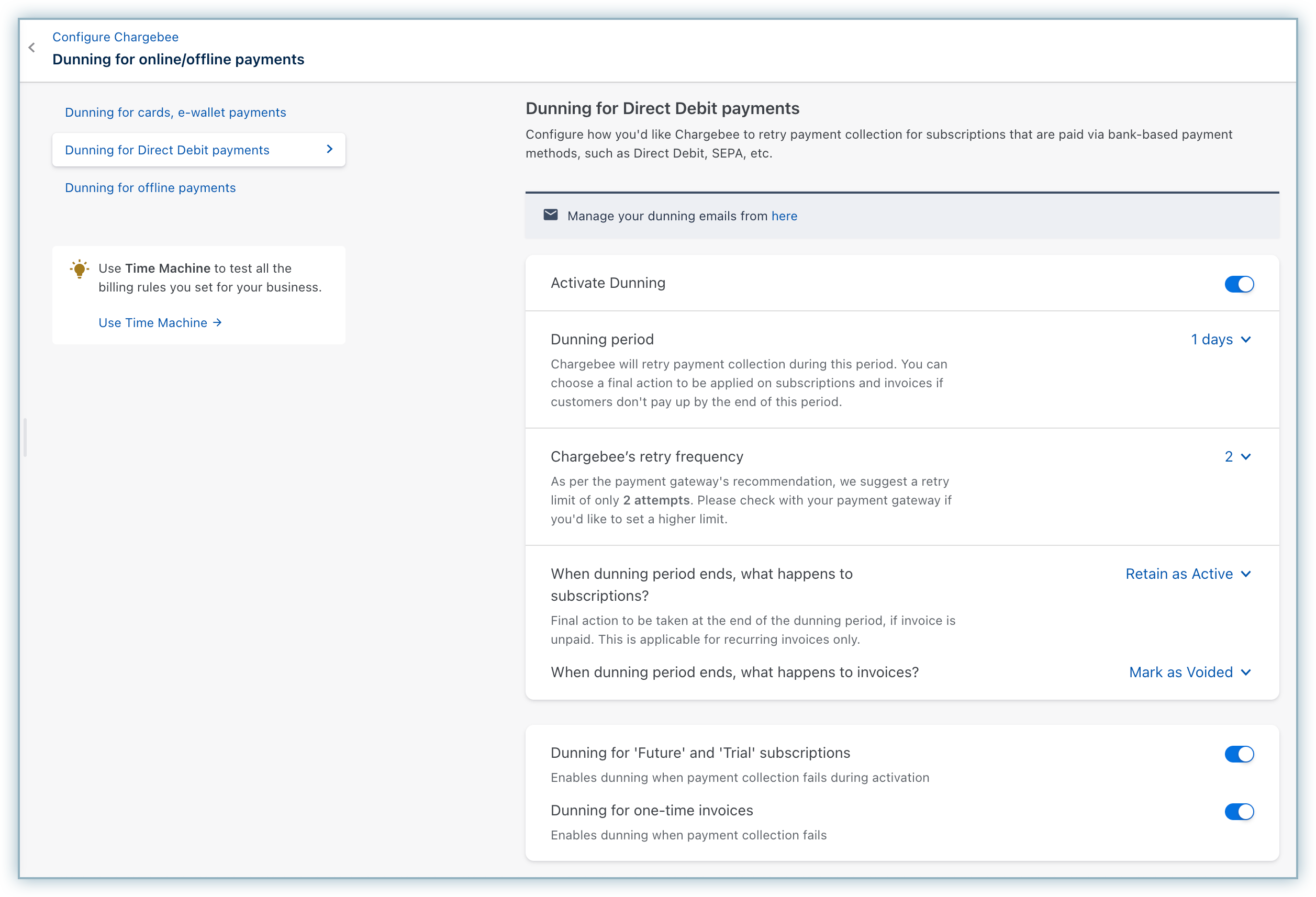Click the Configure Chargebee breadcrumb link

pyautogui.click(x=116, y=37)
